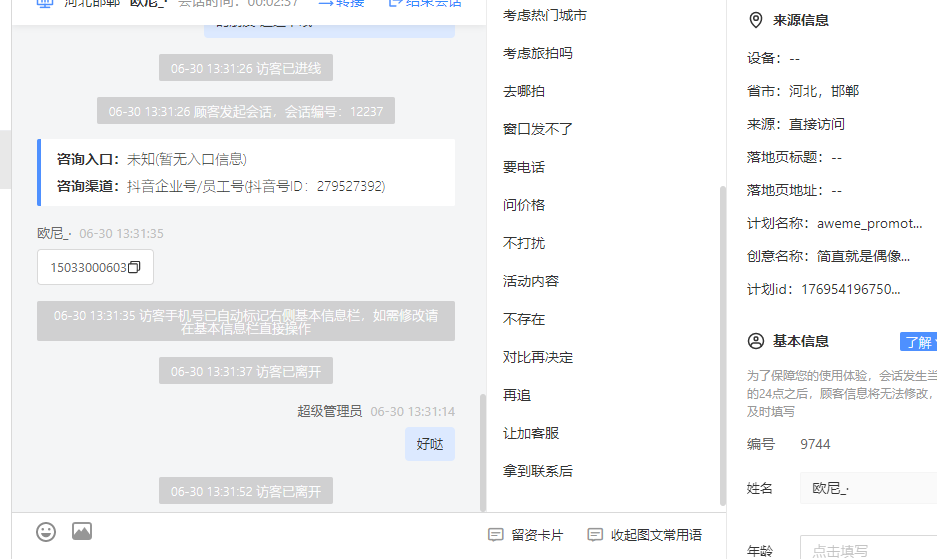Image resolution: width=937 pixels, height=559 pixels.
Task: Click the 计划id 176954196750... value
Action: tap(850, 289)
